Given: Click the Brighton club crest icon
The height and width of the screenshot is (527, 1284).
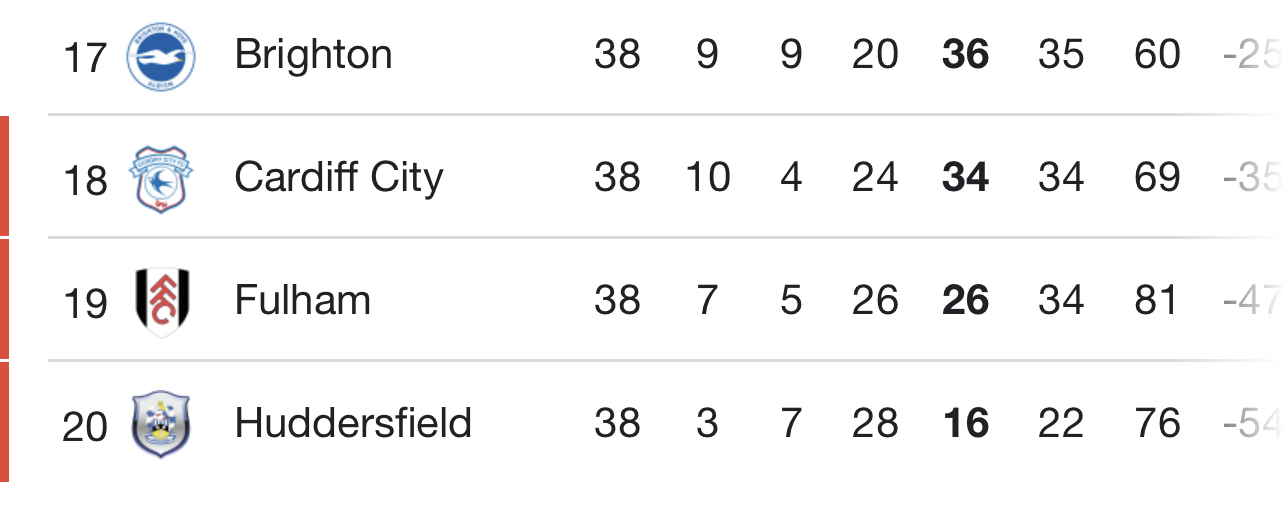Looking at the screenshot, I should click(161, 56).
